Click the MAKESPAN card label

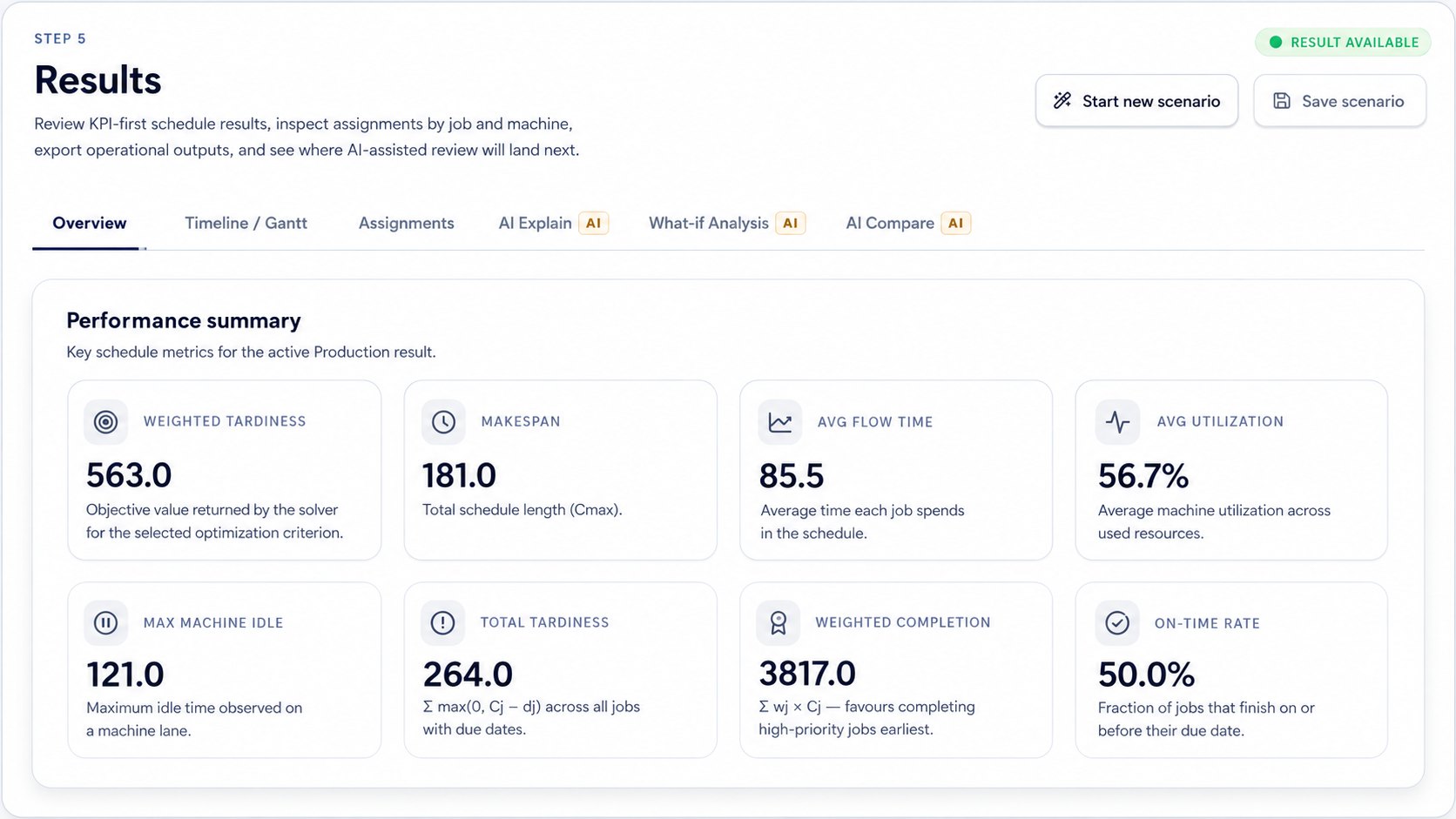(521, 421)
